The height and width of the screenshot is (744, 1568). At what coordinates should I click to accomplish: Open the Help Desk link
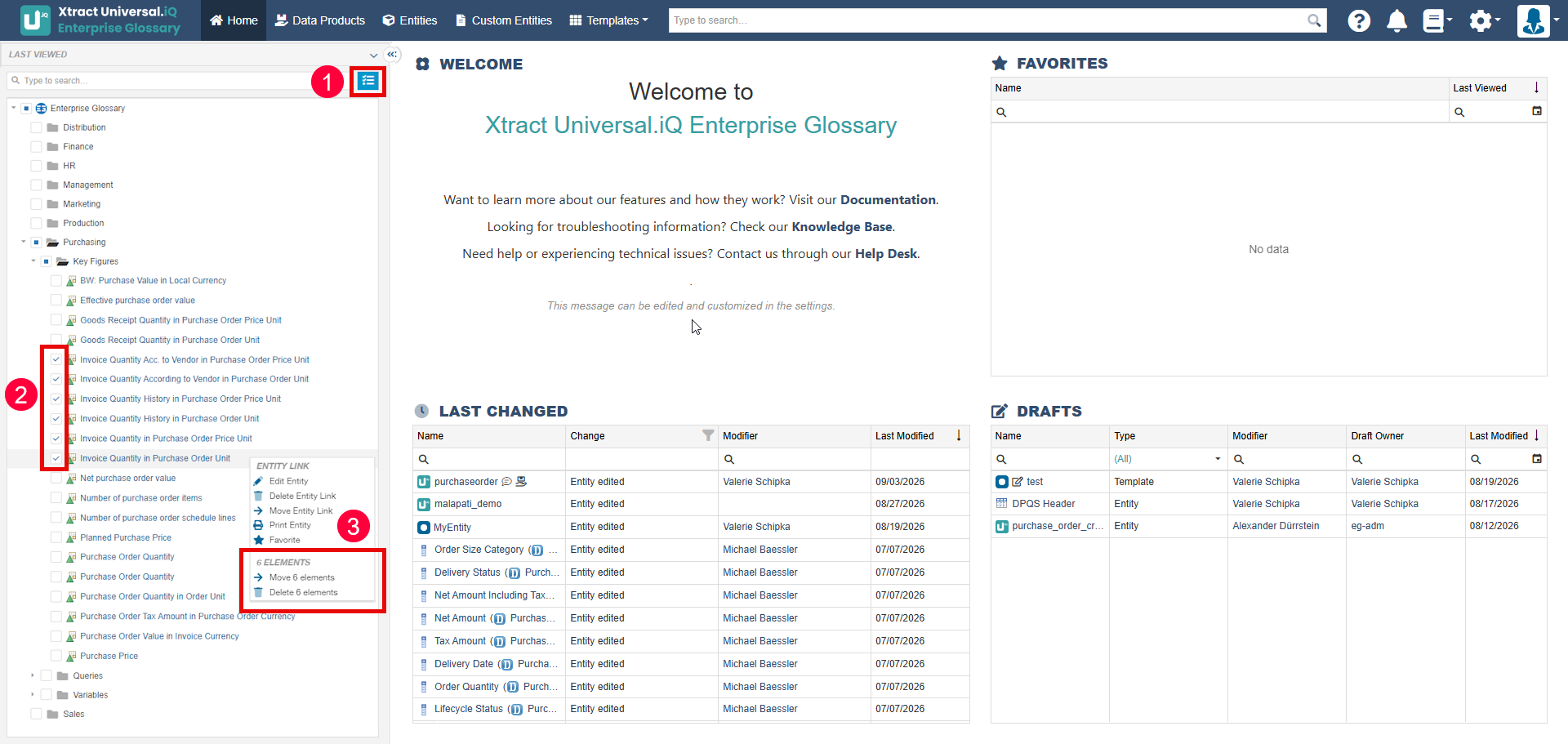pos(886,253)
